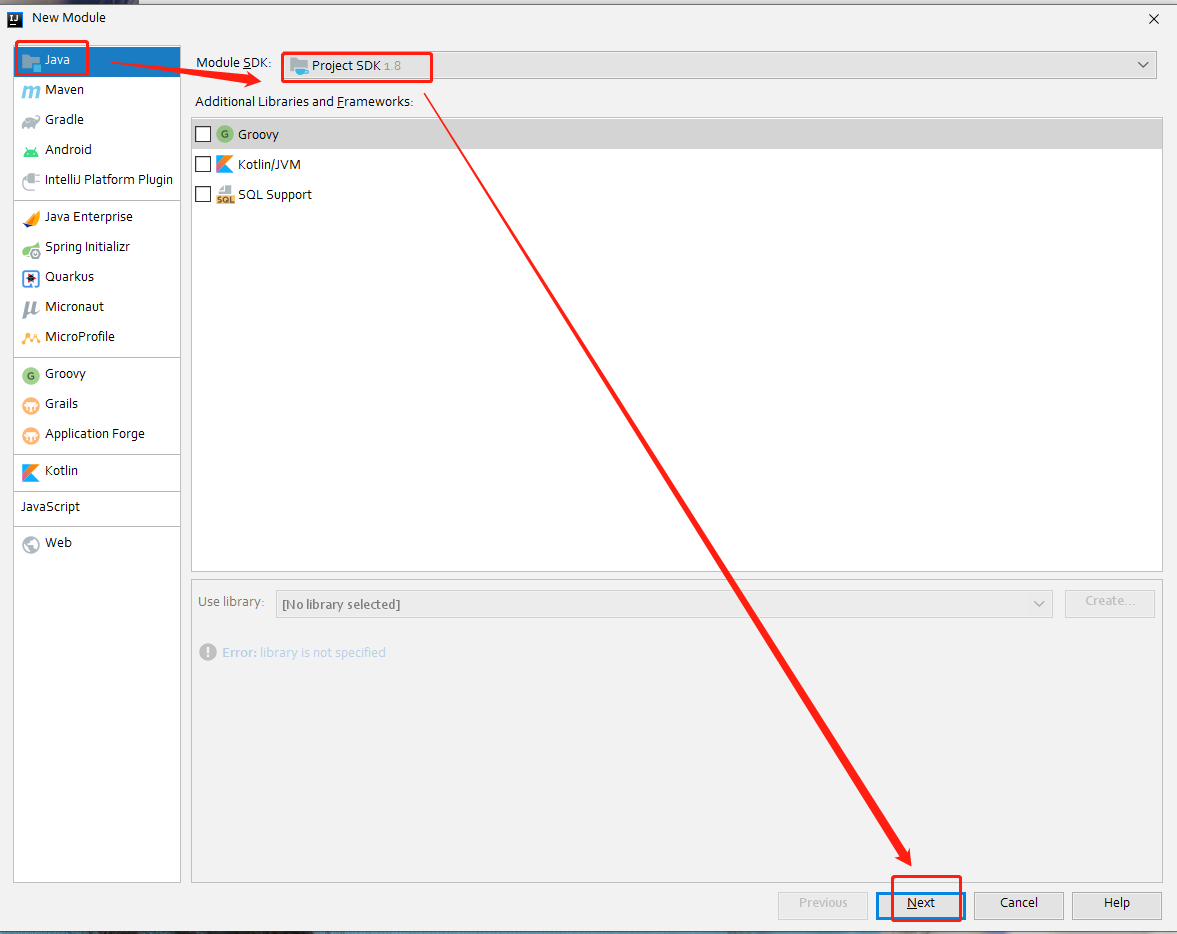Screen dimensions: 1177x934
Task: Select the Kotlin/JVM label text
Action: coord(269,165)
